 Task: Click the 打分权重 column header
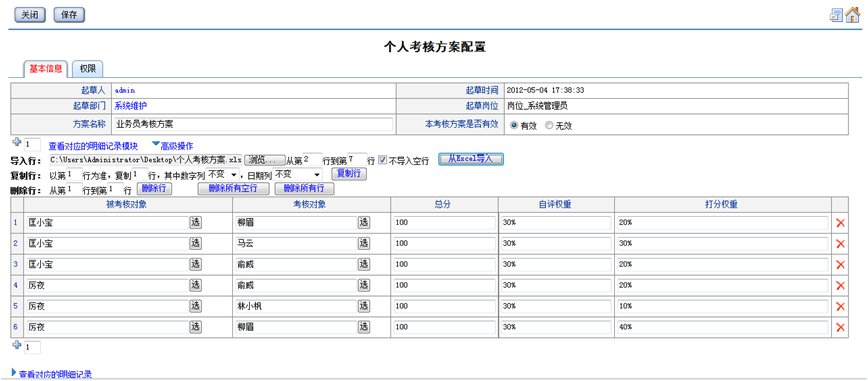722,204
